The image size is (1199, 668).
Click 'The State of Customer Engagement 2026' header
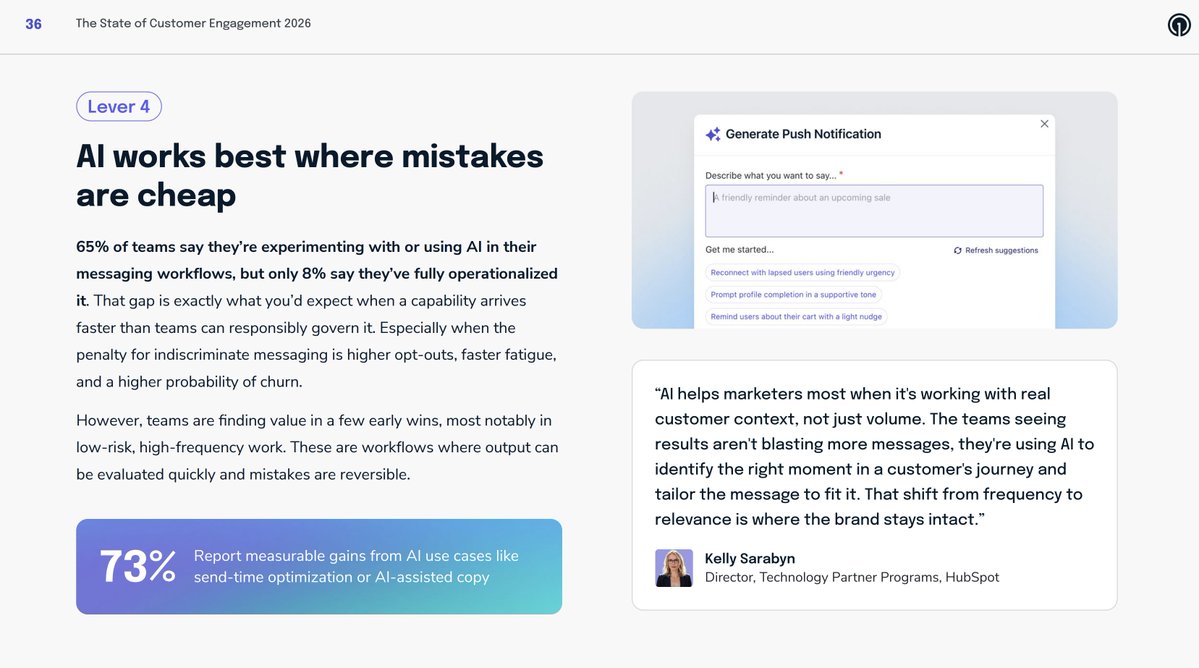(x=193, y=24)
